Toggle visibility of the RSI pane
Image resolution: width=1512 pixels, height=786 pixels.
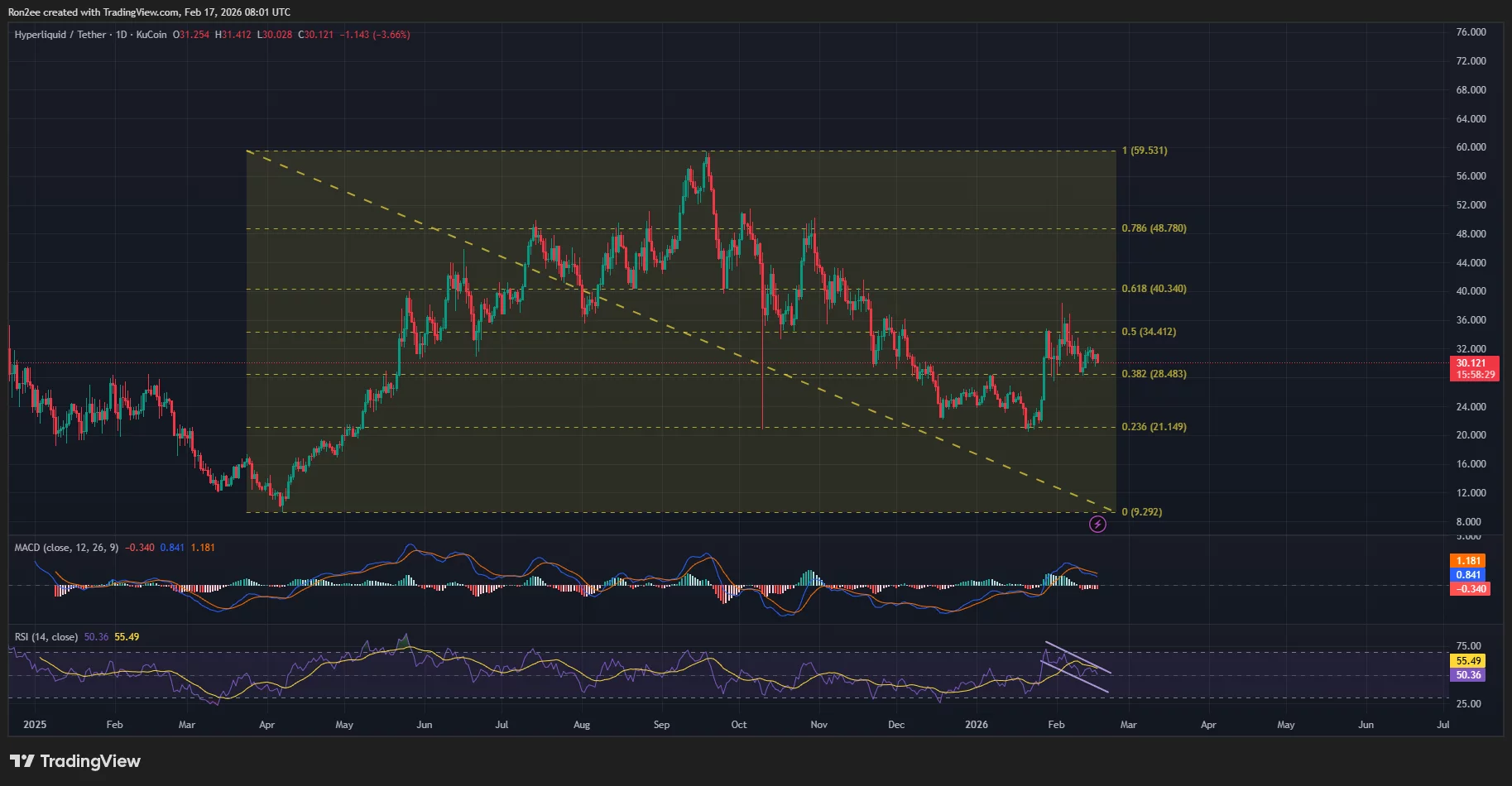pyautogui.click(x=46, y=636)
